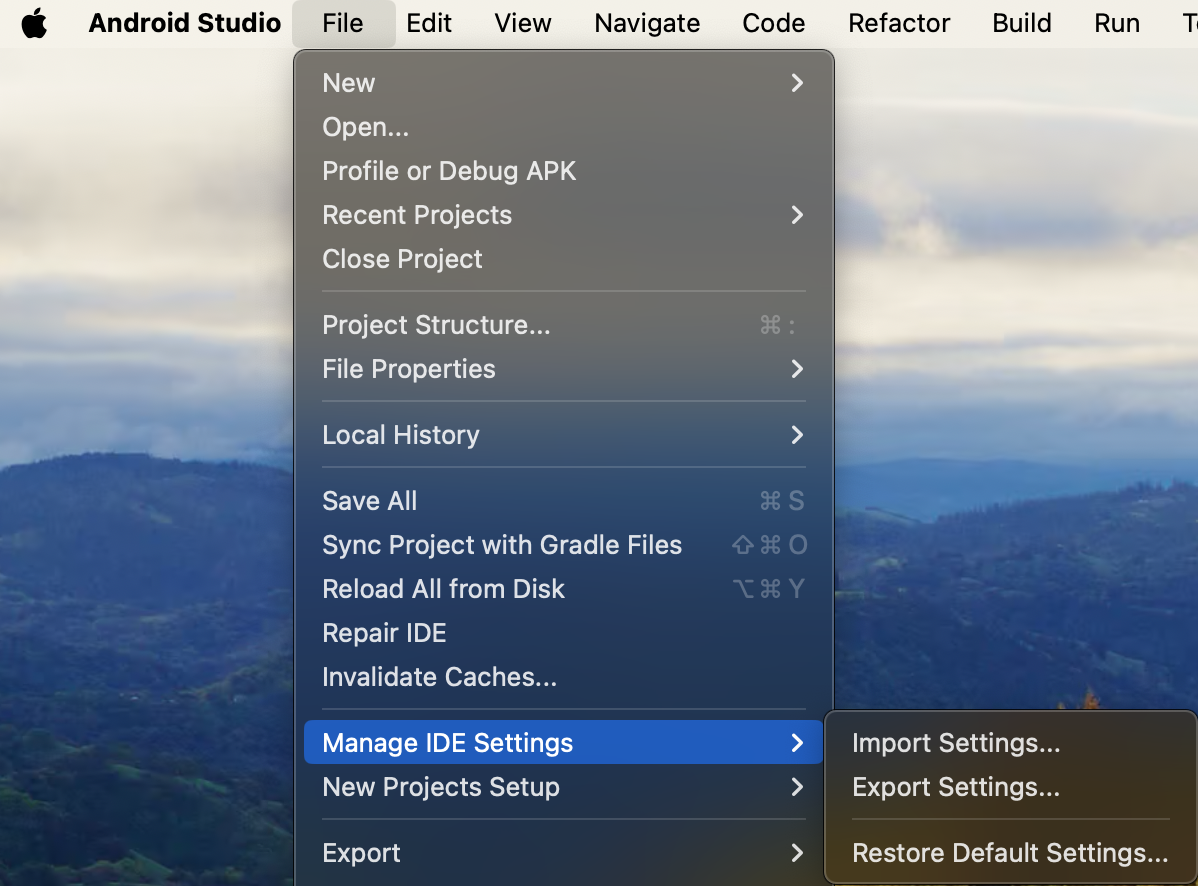
Task: Expand the File Properties submenu
Action: coord(563,370)
